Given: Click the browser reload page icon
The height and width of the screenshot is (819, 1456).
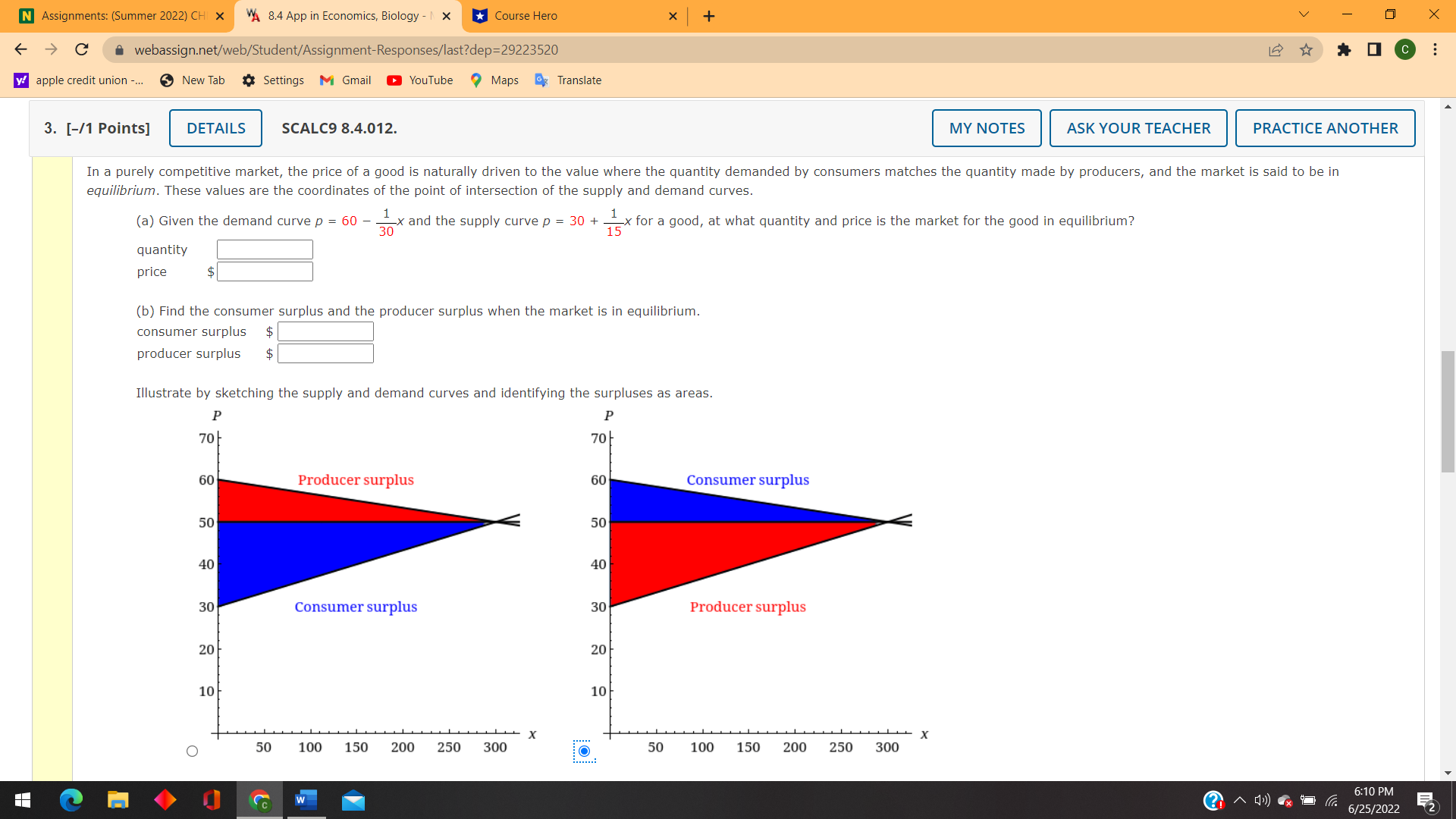Looking at the screenshot, I should pos(82,50).
